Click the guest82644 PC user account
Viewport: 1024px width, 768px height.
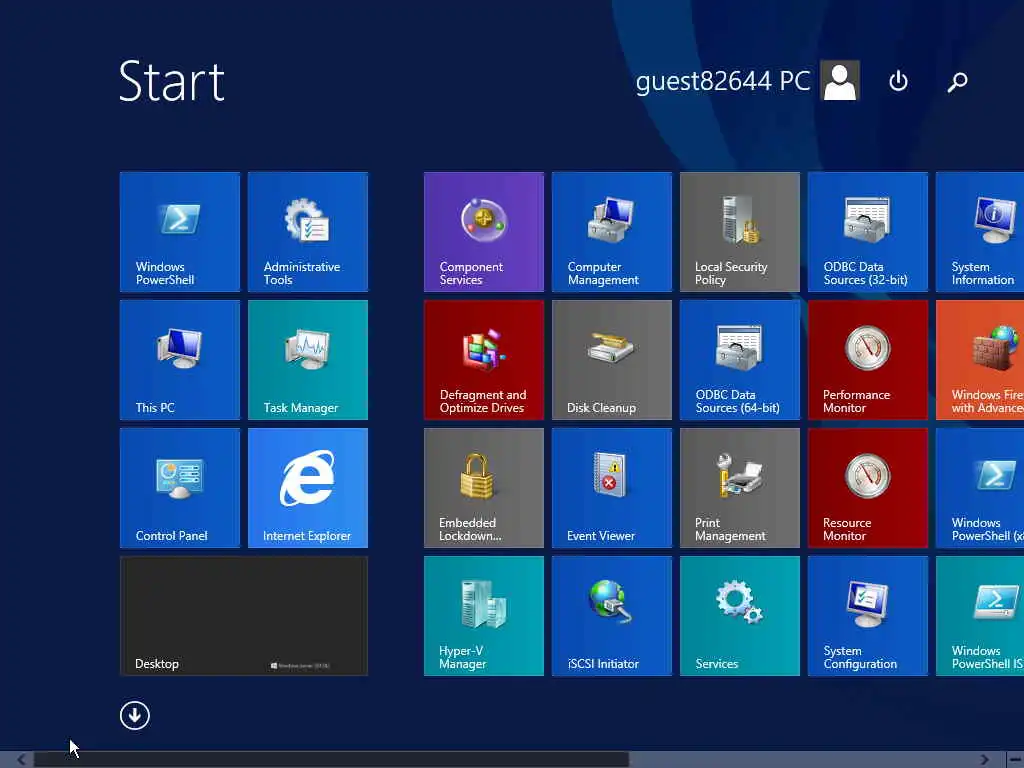(747, 80)
